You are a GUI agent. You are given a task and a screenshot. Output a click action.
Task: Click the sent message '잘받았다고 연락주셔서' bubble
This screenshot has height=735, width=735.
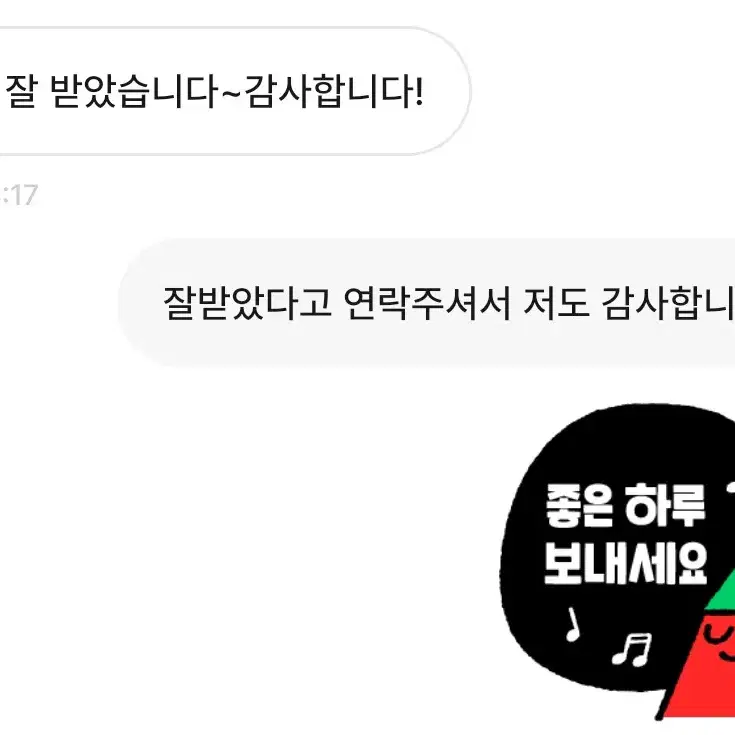[x=427, y=302]
